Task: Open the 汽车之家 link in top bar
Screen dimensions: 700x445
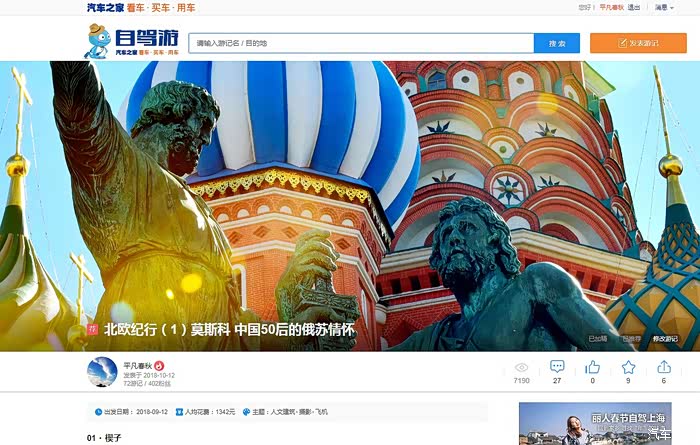Action: [x=105, y=8]
